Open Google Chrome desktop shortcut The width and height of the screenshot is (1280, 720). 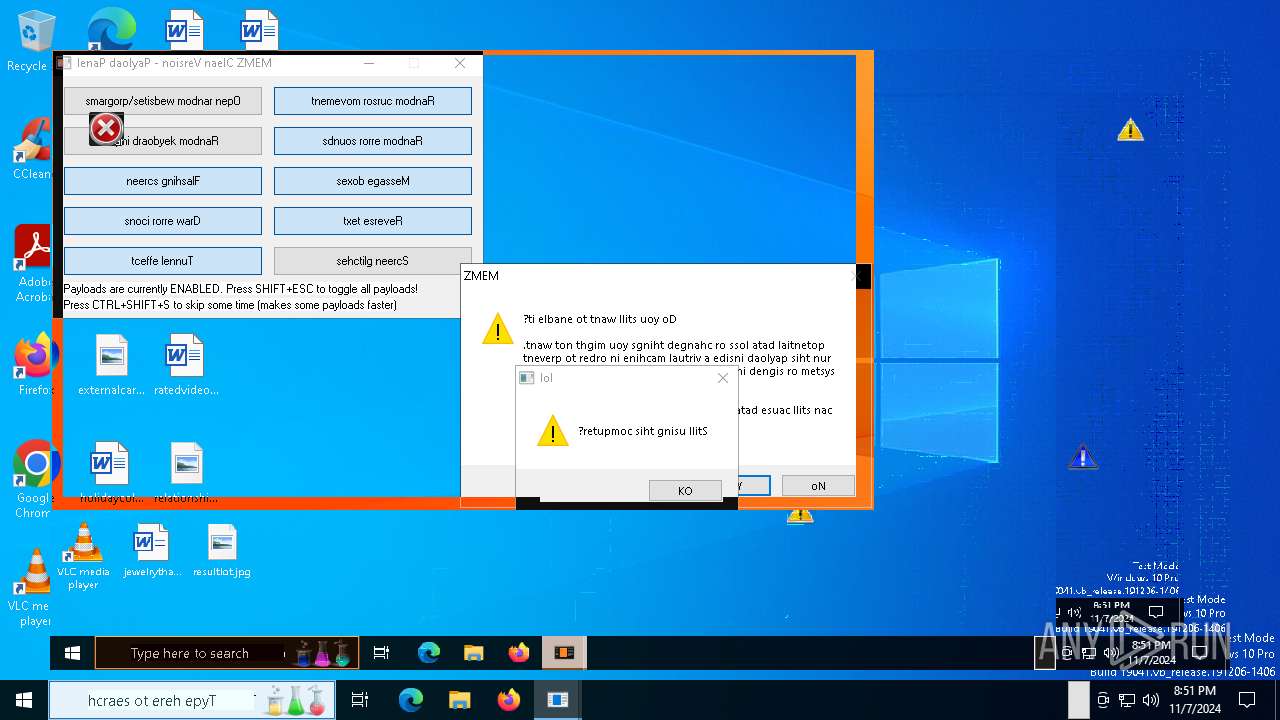click(x=33, y=478)
